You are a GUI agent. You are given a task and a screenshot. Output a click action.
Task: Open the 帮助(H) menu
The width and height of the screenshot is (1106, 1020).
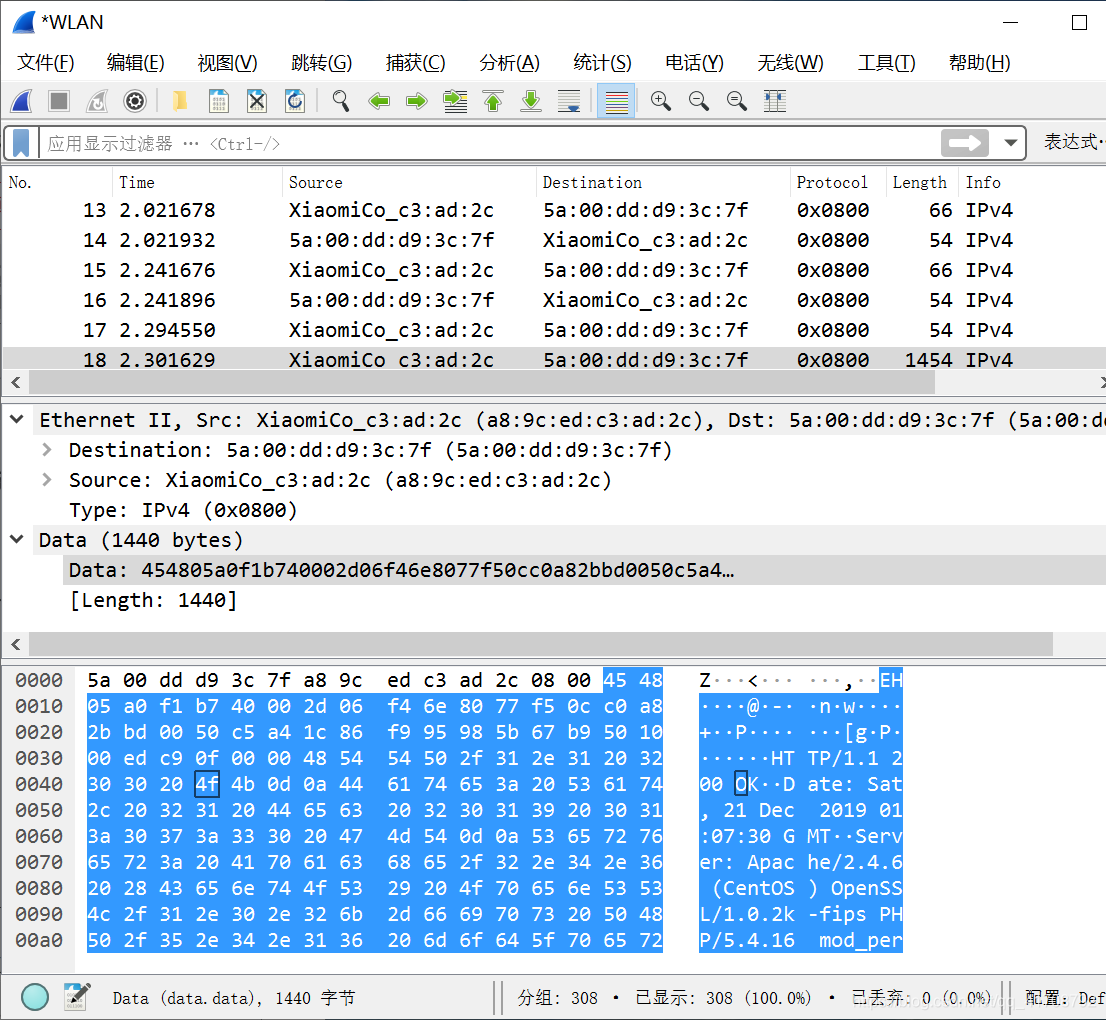980,63
